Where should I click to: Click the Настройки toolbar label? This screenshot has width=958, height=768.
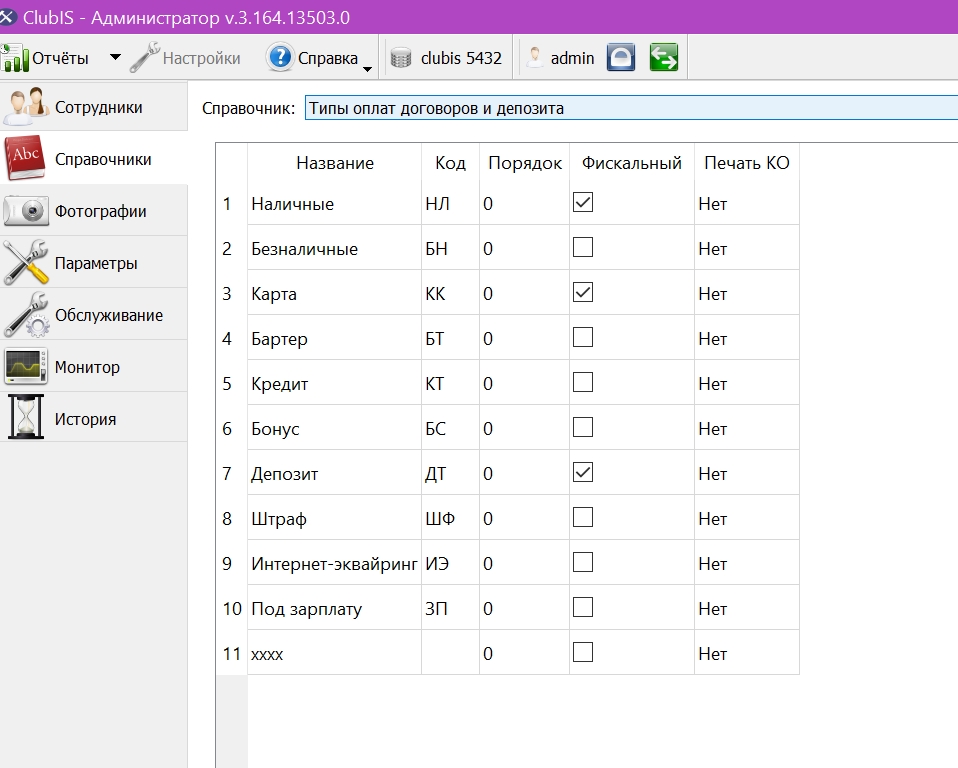pos(202,58)
